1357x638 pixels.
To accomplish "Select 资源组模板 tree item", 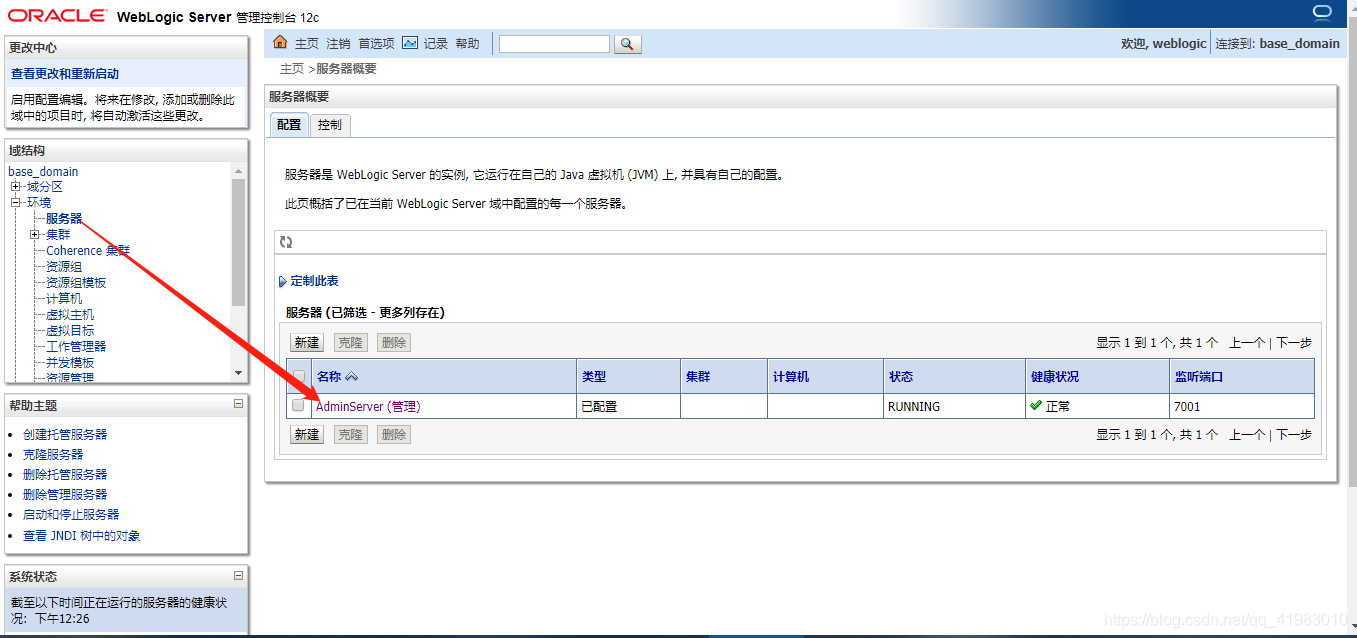I will [x=76, y=283].
